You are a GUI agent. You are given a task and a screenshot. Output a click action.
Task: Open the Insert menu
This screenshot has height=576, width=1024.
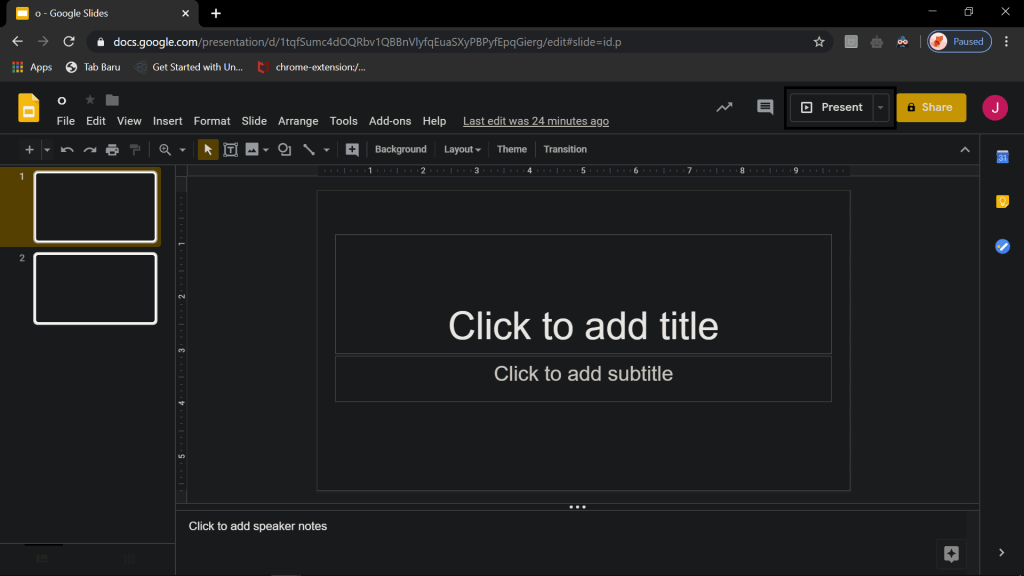coord(167,121)
